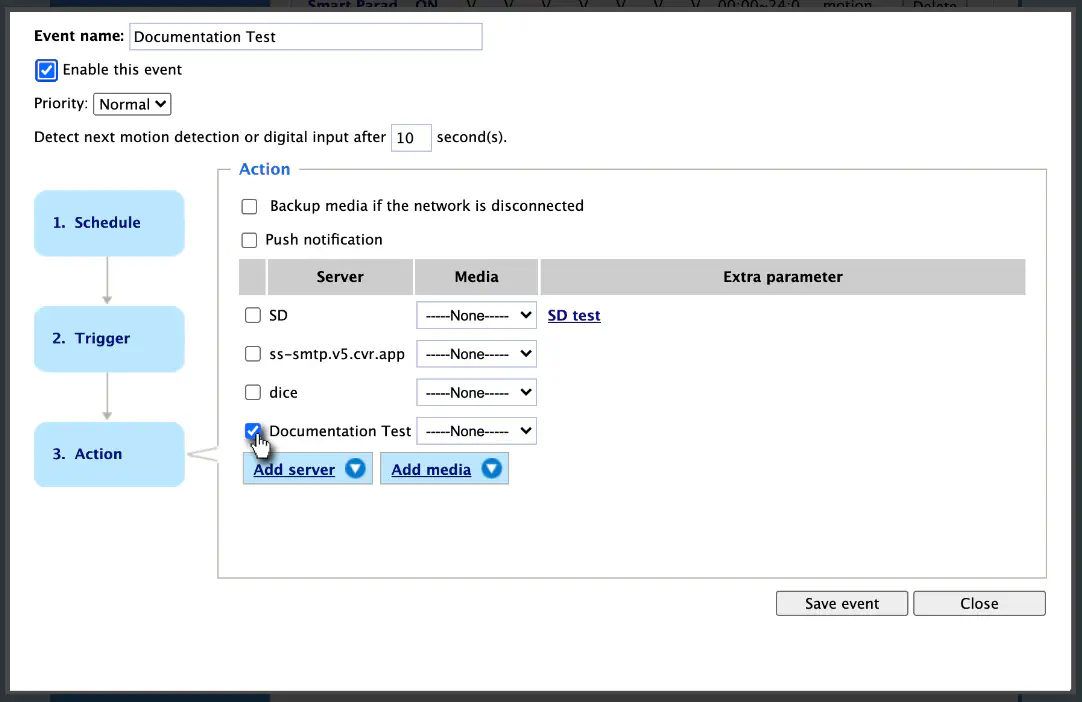Open the Priority dropdown

point(132,104)
